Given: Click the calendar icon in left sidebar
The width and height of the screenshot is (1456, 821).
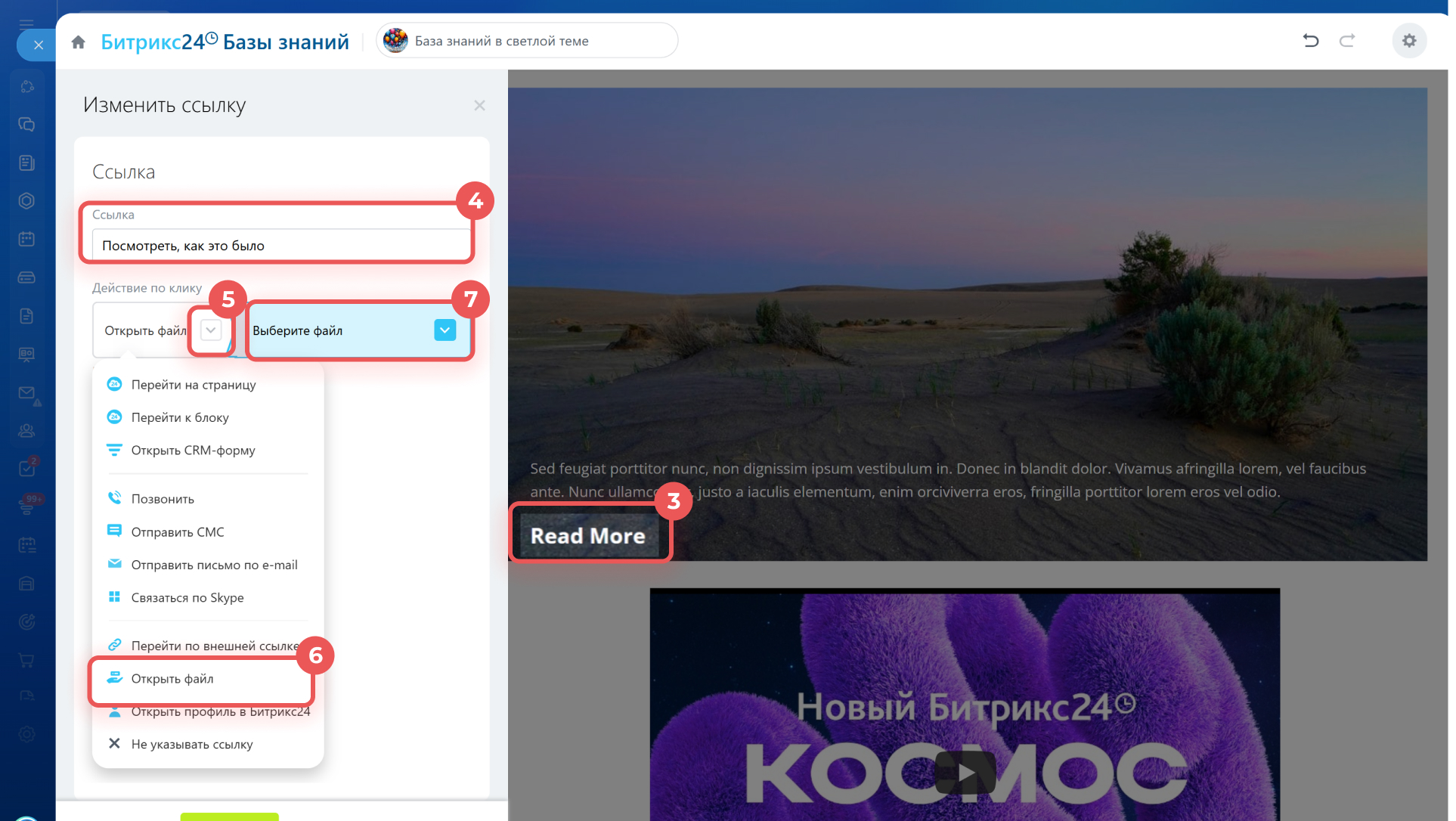Looking at the screenshot, I should (26, 239).
